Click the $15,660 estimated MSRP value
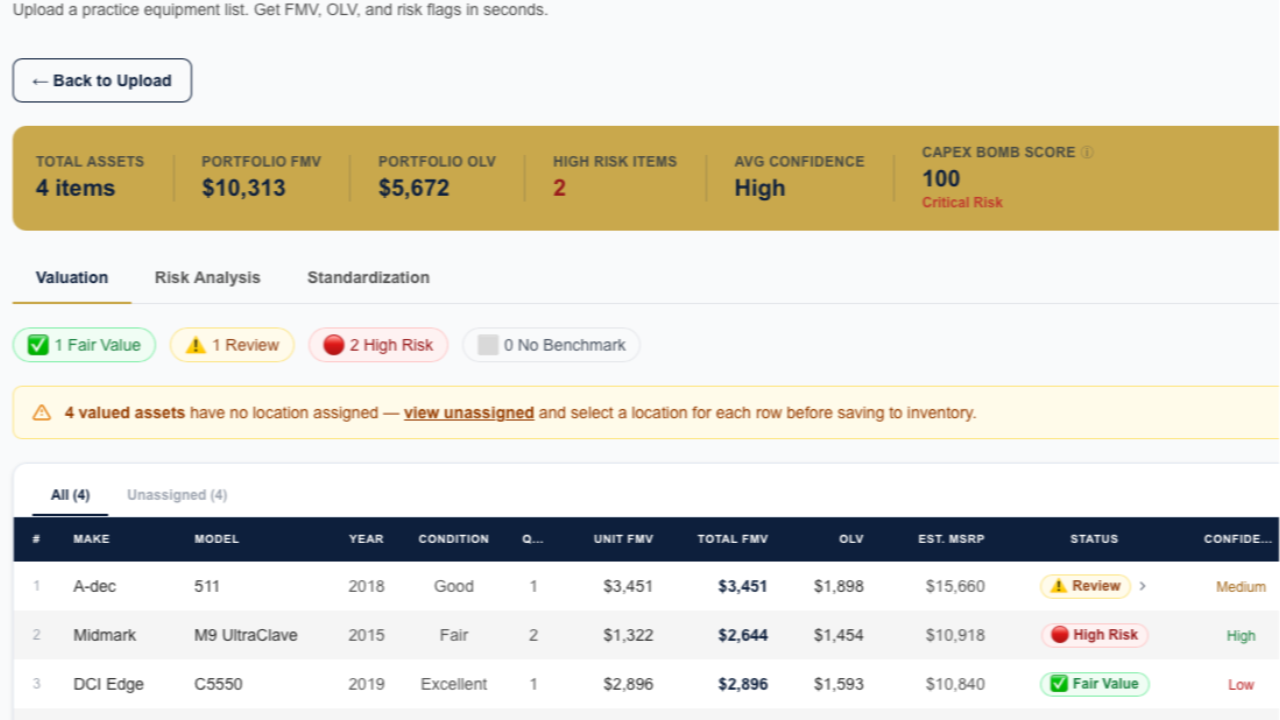 tap(956, 586)
